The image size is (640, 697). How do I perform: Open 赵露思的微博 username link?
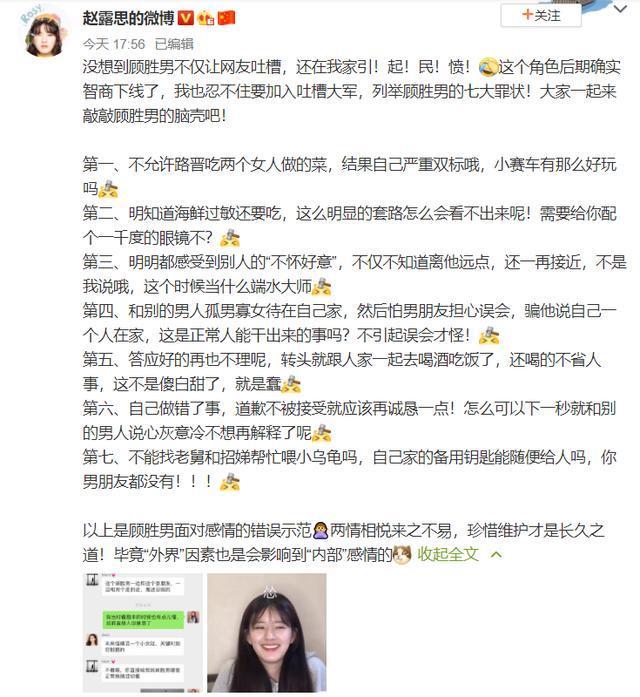tap(128, 18)
